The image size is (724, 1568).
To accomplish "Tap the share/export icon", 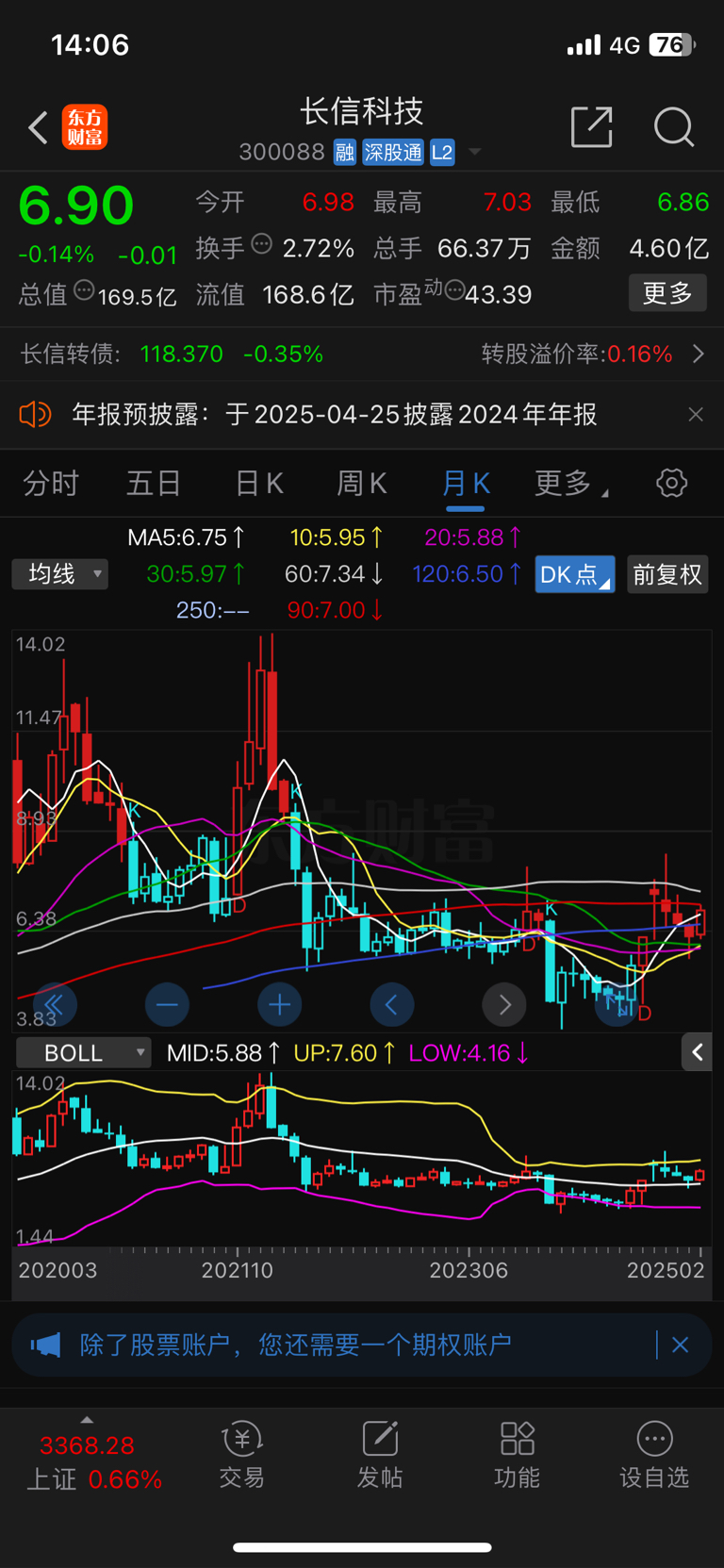I will click(592, 126).
